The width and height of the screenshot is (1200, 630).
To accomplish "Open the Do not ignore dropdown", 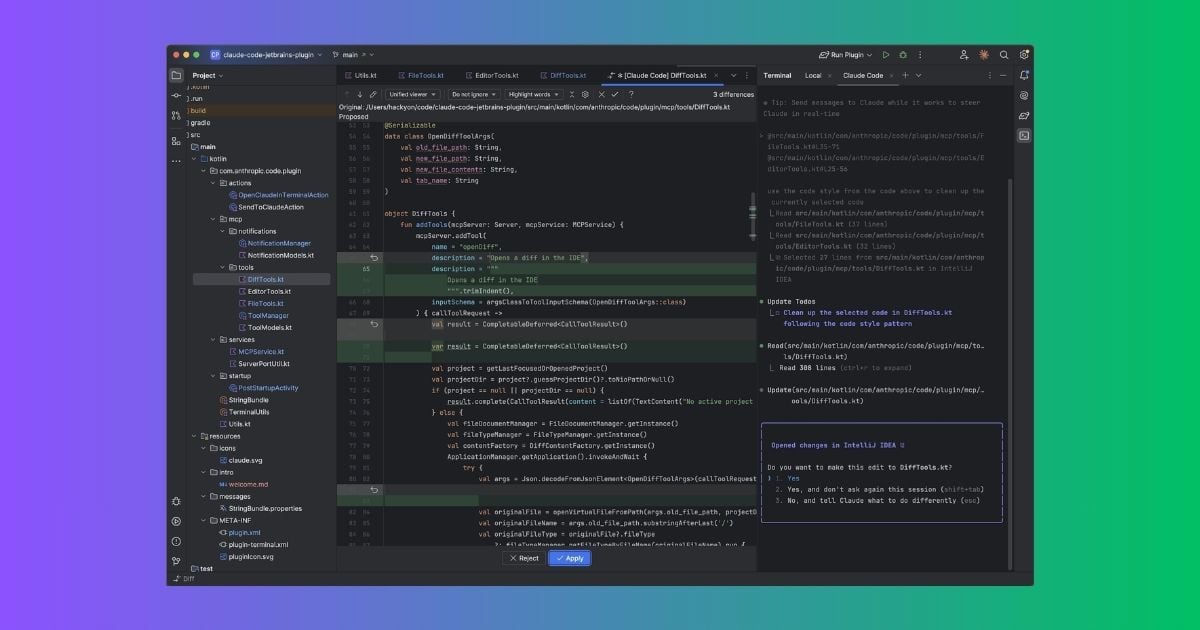I will click(x=473, y=94).
